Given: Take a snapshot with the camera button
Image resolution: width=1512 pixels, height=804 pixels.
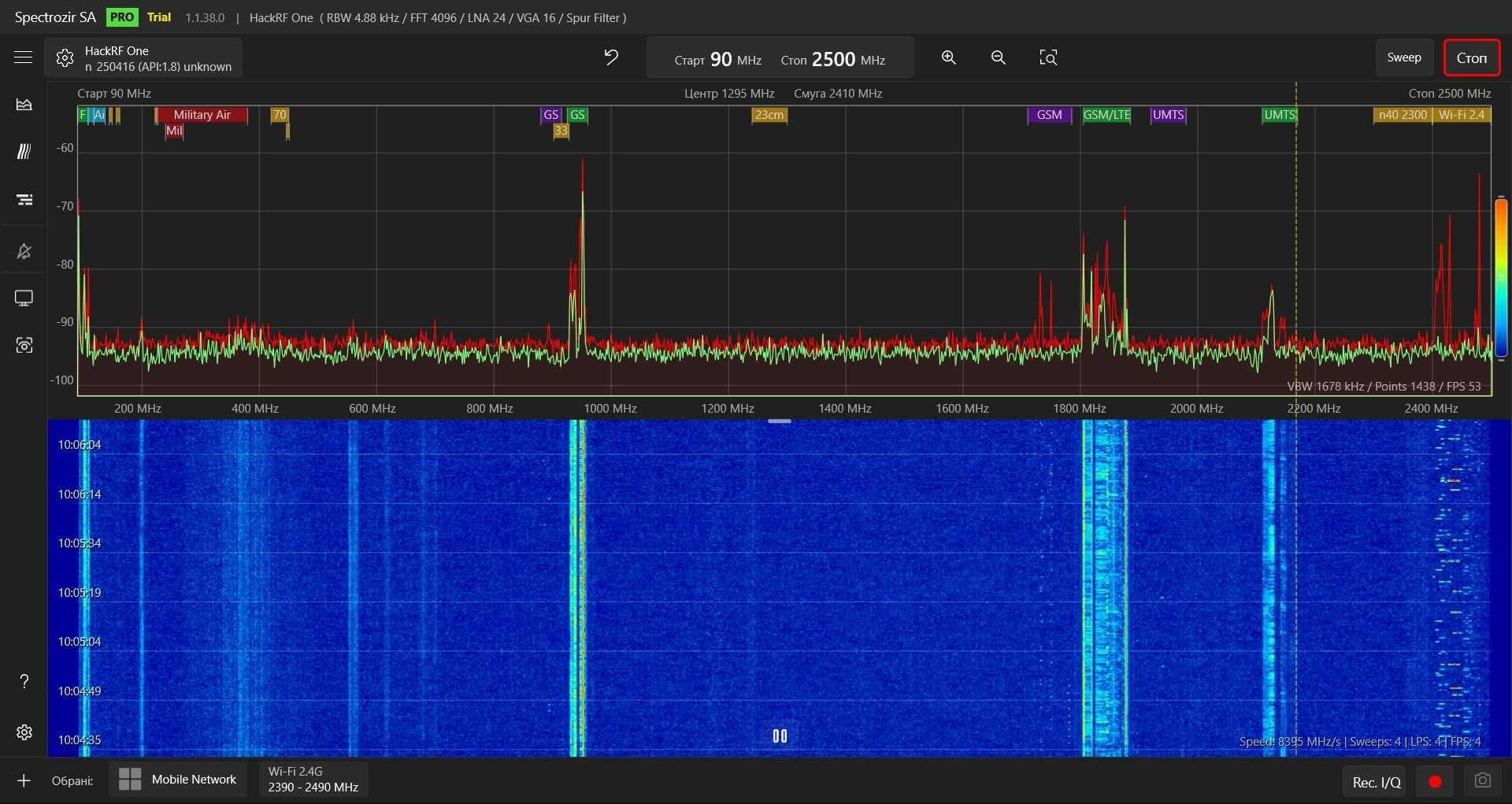Looking at the screenshot, I should click(x=1483, y=780).
